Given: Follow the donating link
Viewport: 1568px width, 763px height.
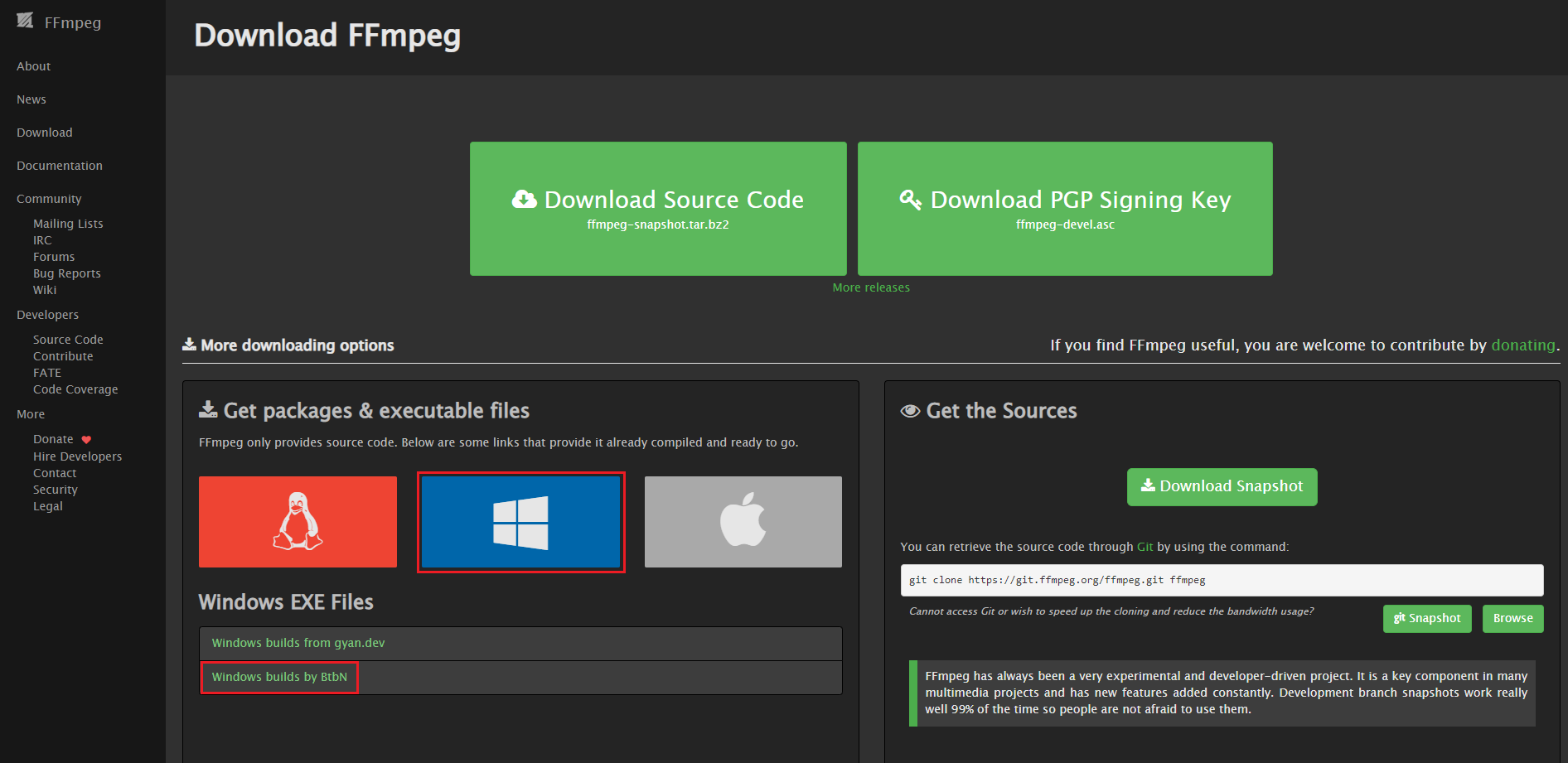Looking at the screenshot, I should (x=1522, y=345).
